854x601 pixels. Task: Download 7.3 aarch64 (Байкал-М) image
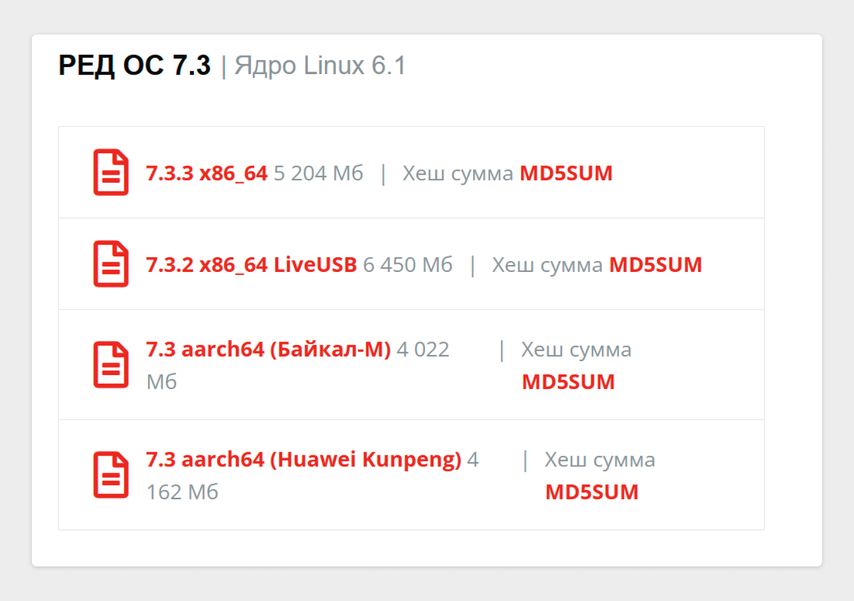(268, 350)
